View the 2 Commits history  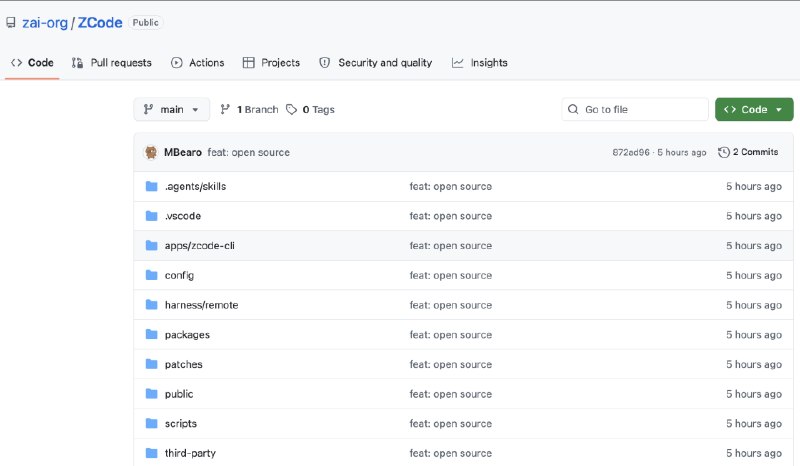coord(748,152)
